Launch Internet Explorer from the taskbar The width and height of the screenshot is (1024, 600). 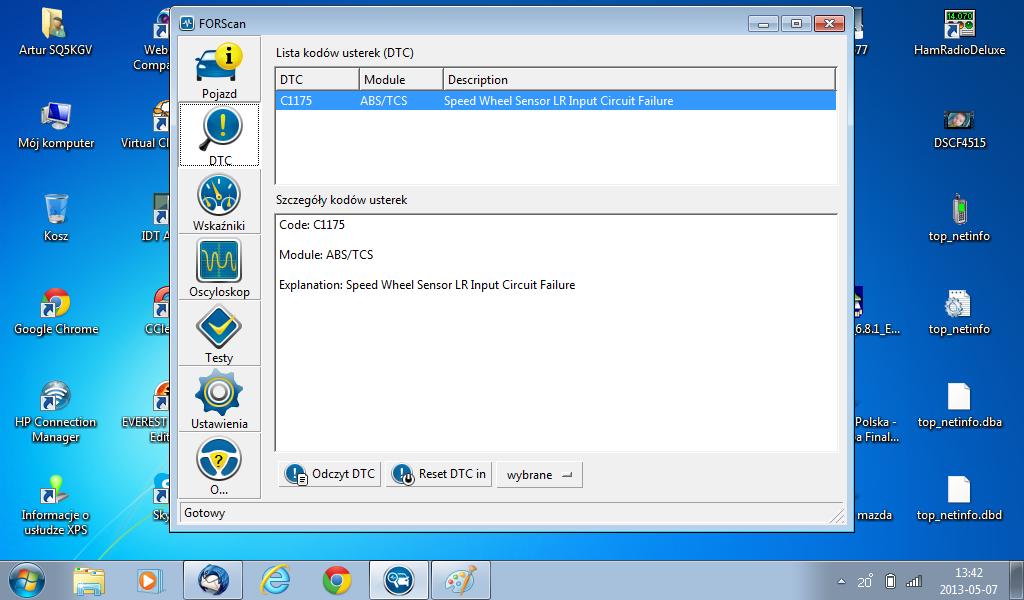pyautogui.click(x=275, y=579)
